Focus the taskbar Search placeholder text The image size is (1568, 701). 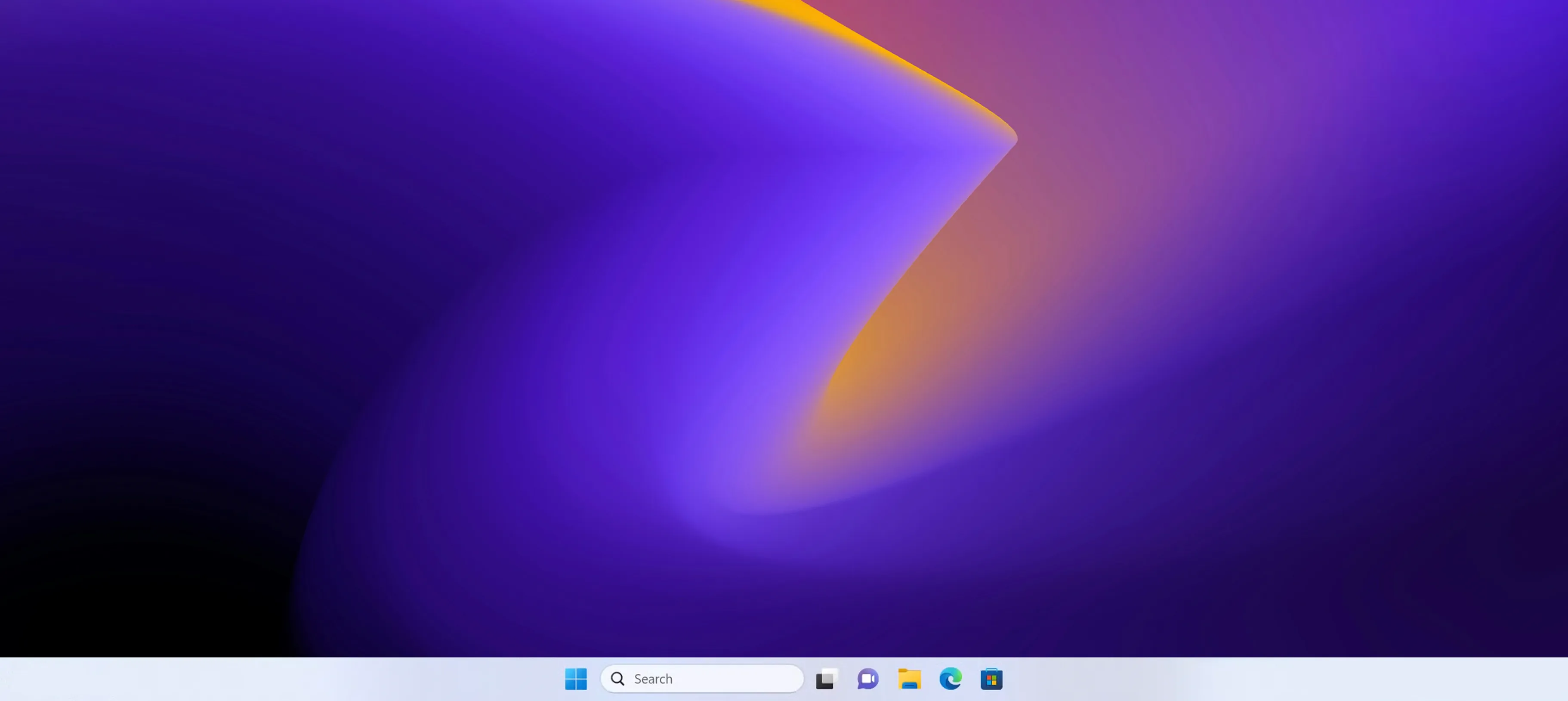(x=653, y=679)
